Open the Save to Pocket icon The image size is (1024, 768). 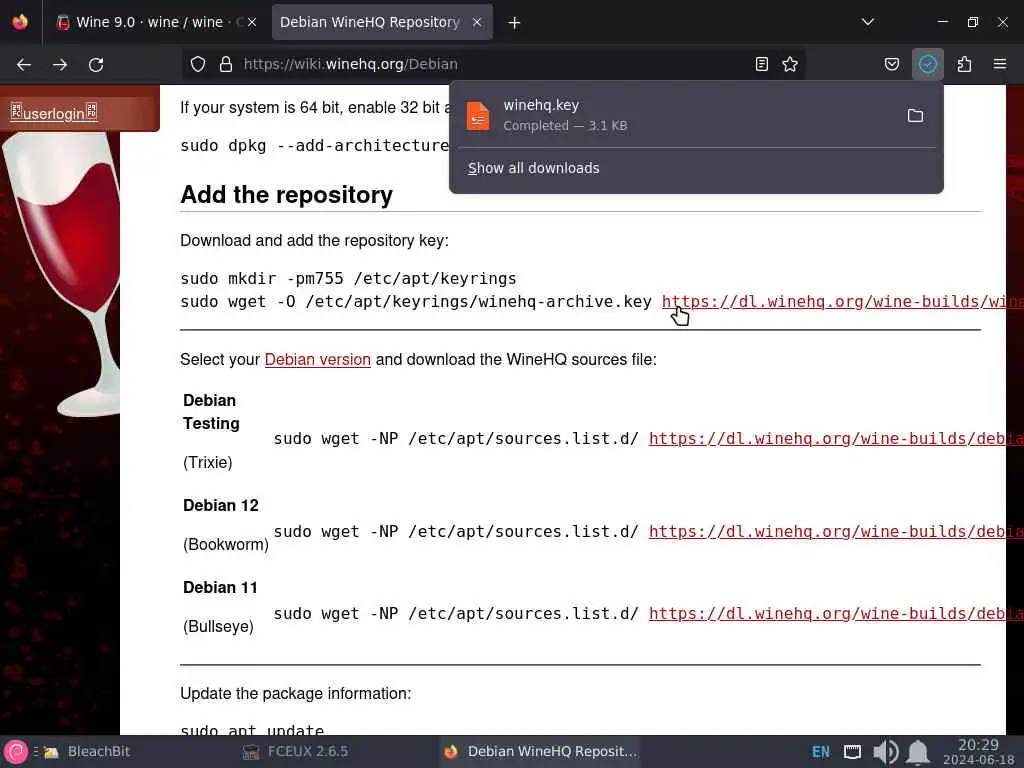click(x=891, y=64)
